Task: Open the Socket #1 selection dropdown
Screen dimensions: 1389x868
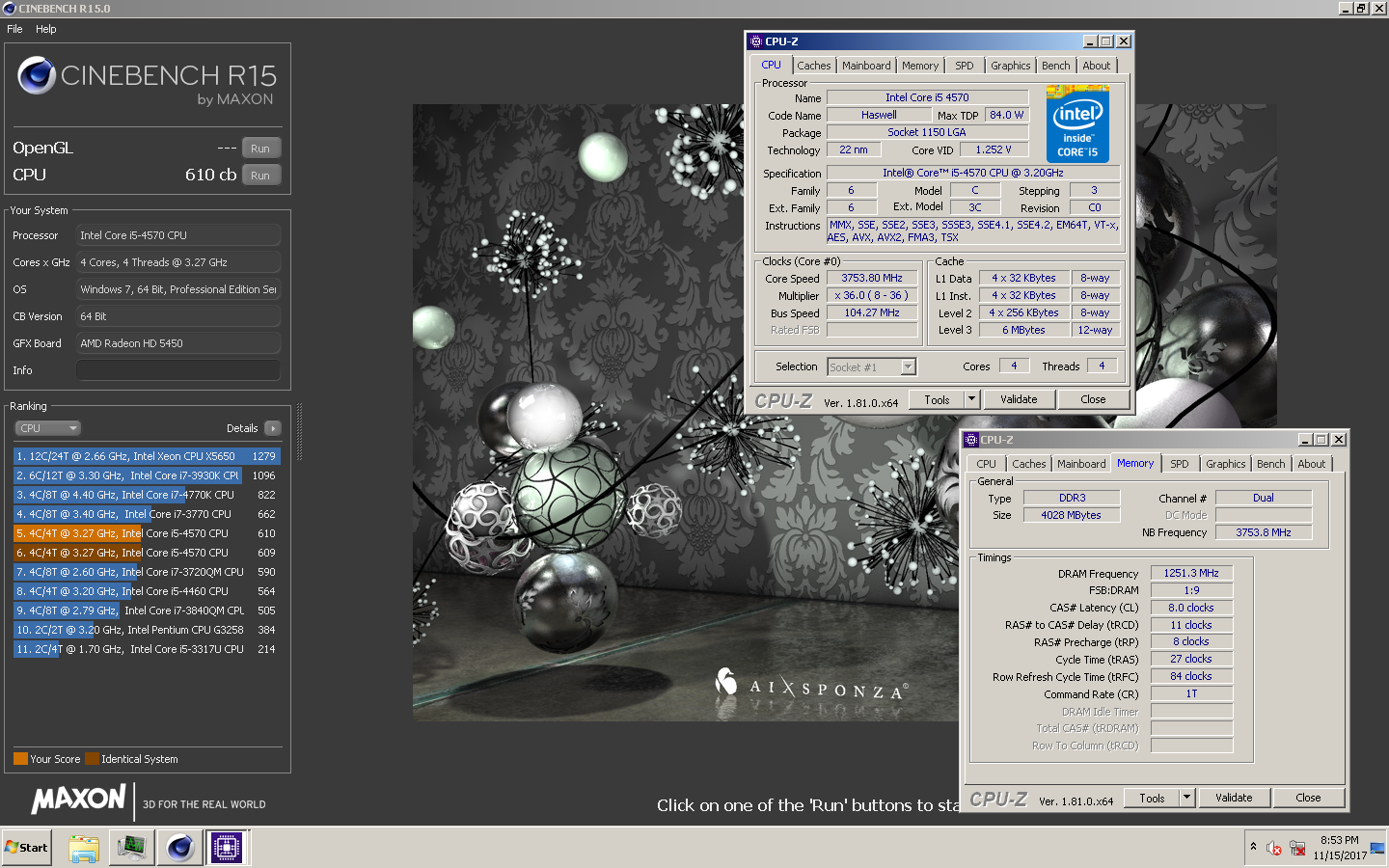Action: click(872, 366)
